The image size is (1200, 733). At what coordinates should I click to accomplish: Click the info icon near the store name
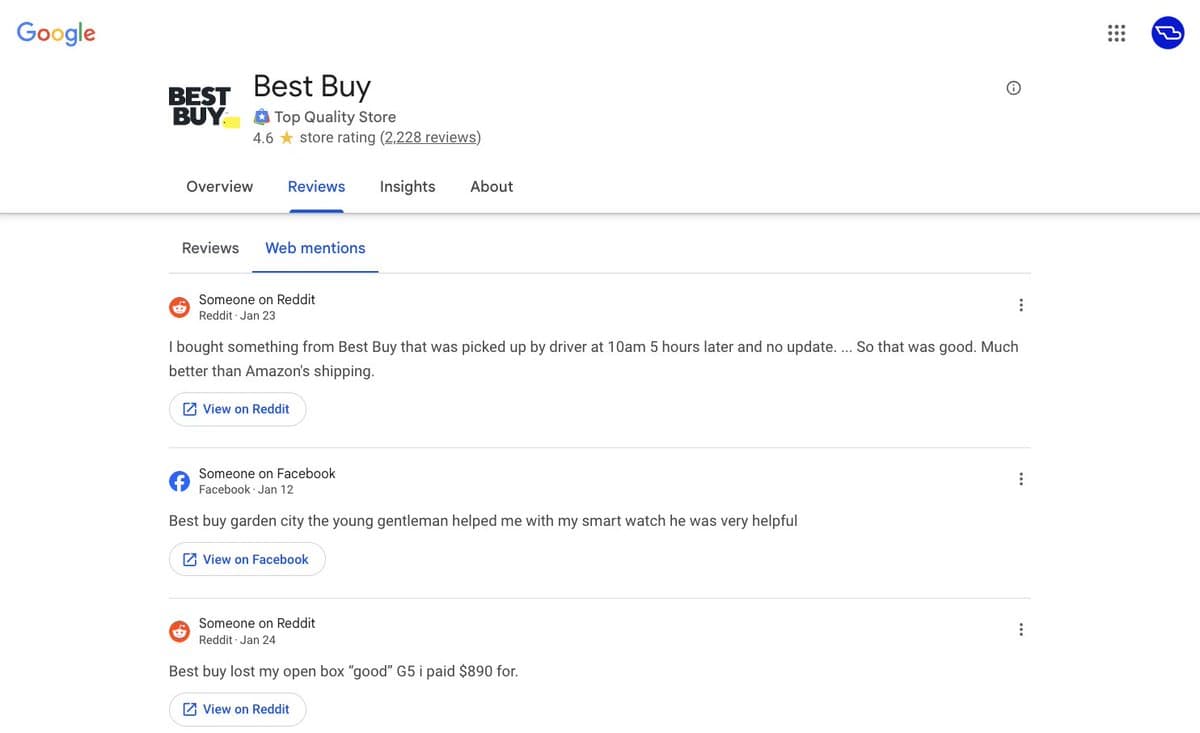pyautogui.click(x=1013, y=87)
